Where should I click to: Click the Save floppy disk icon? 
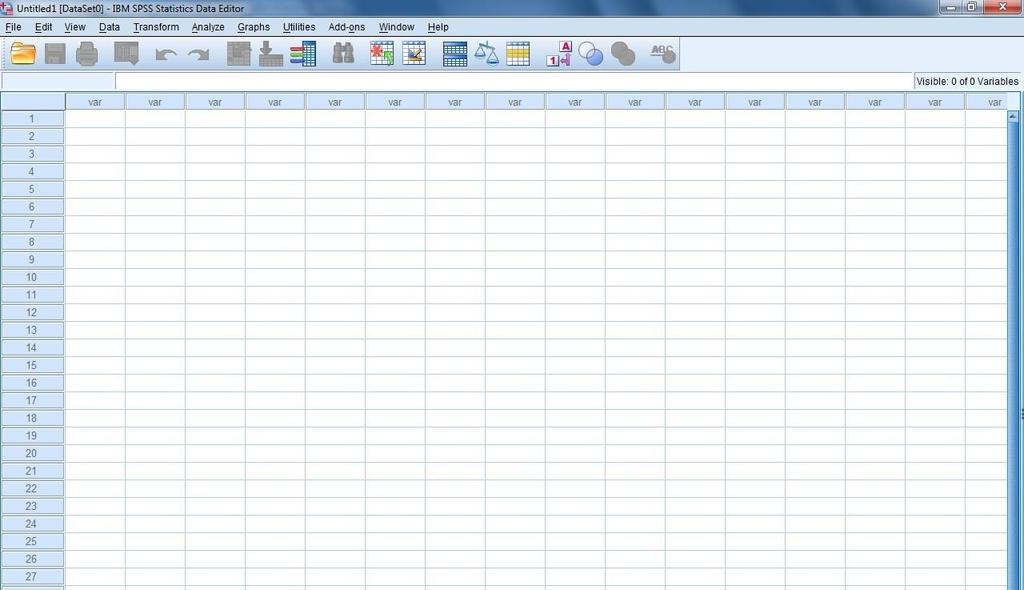(x=55, y=54)
